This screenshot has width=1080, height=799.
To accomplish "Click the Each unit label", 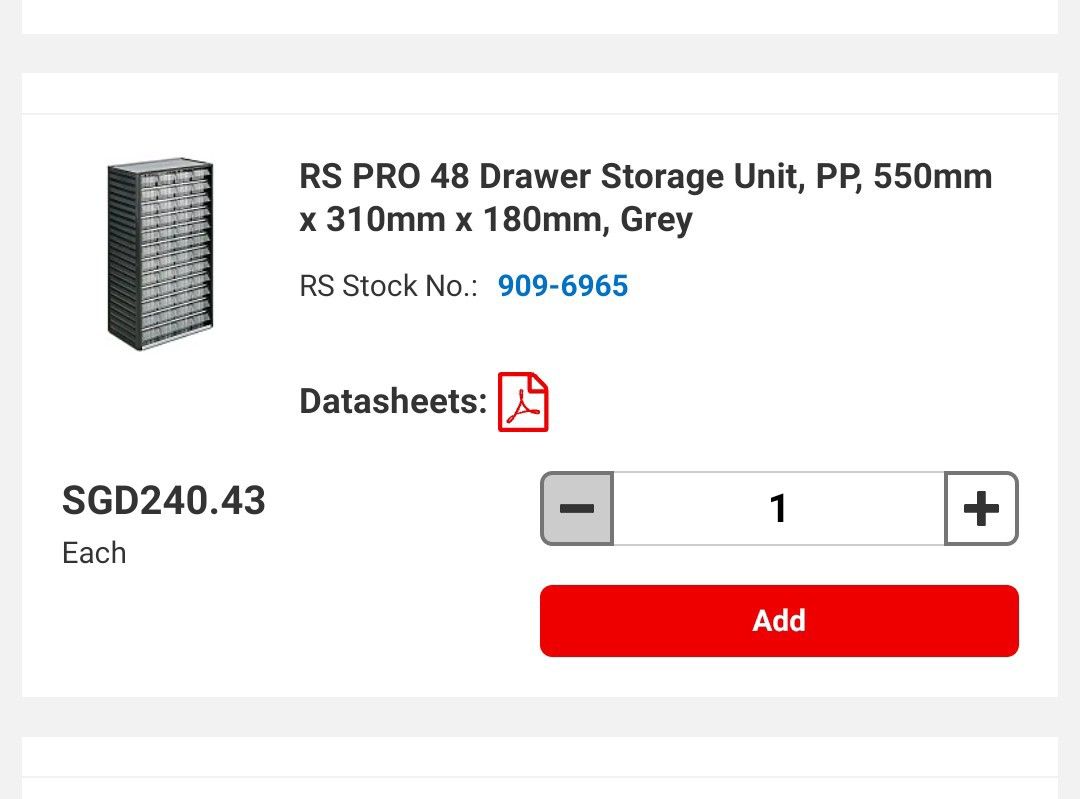I will [x=93, y=553].
